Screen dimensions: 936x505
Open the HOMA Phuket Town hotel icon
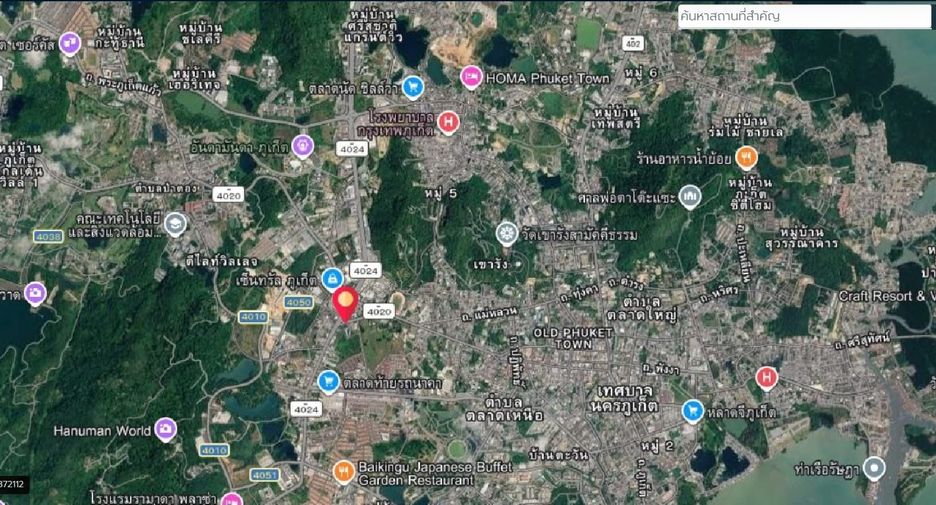(x=471, y=78)
